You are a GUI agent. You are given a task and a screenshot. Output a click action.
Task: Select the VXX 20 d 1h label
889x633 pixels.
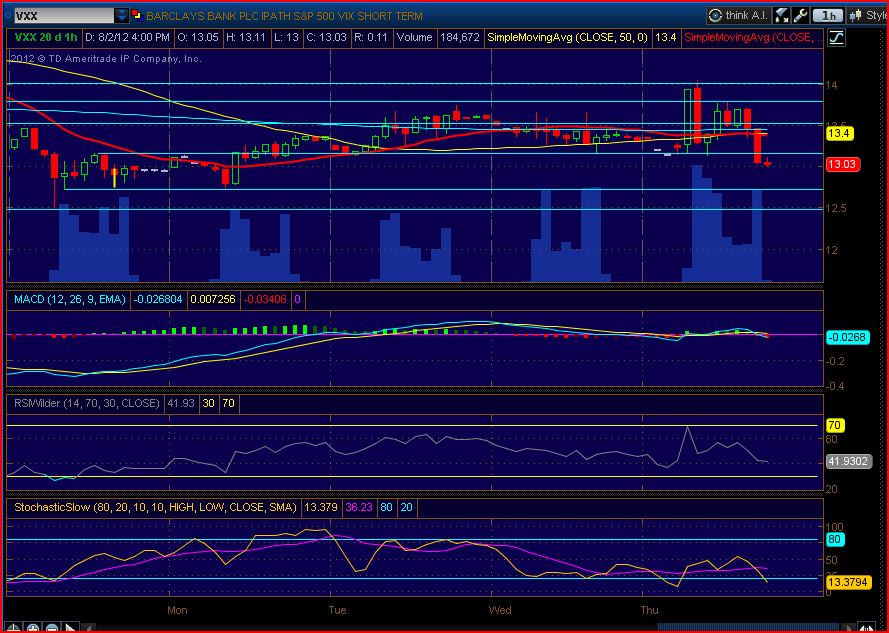click(45, 37)
